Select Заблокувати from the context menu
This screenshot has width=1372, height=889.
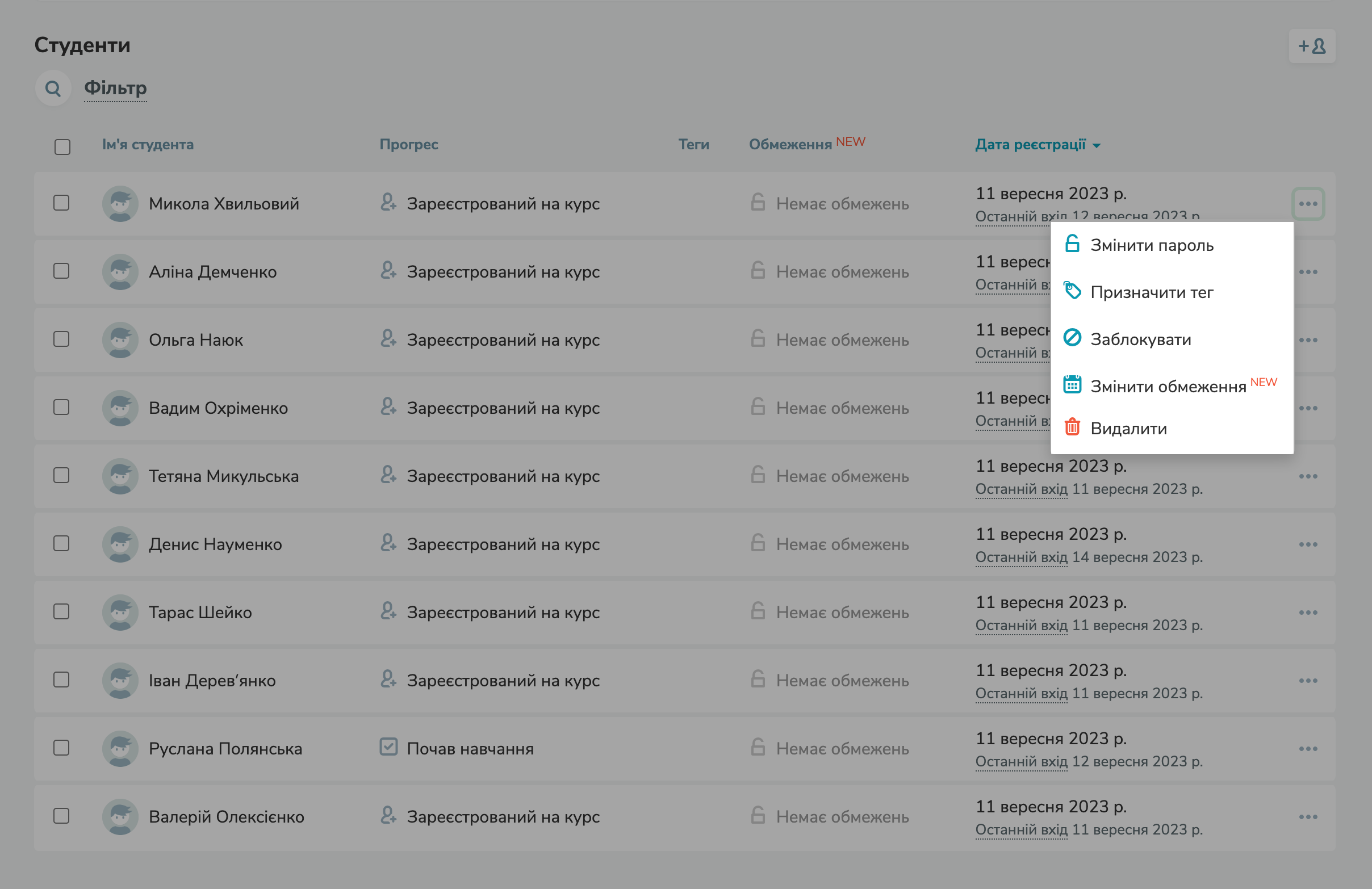coord(1140,339)
